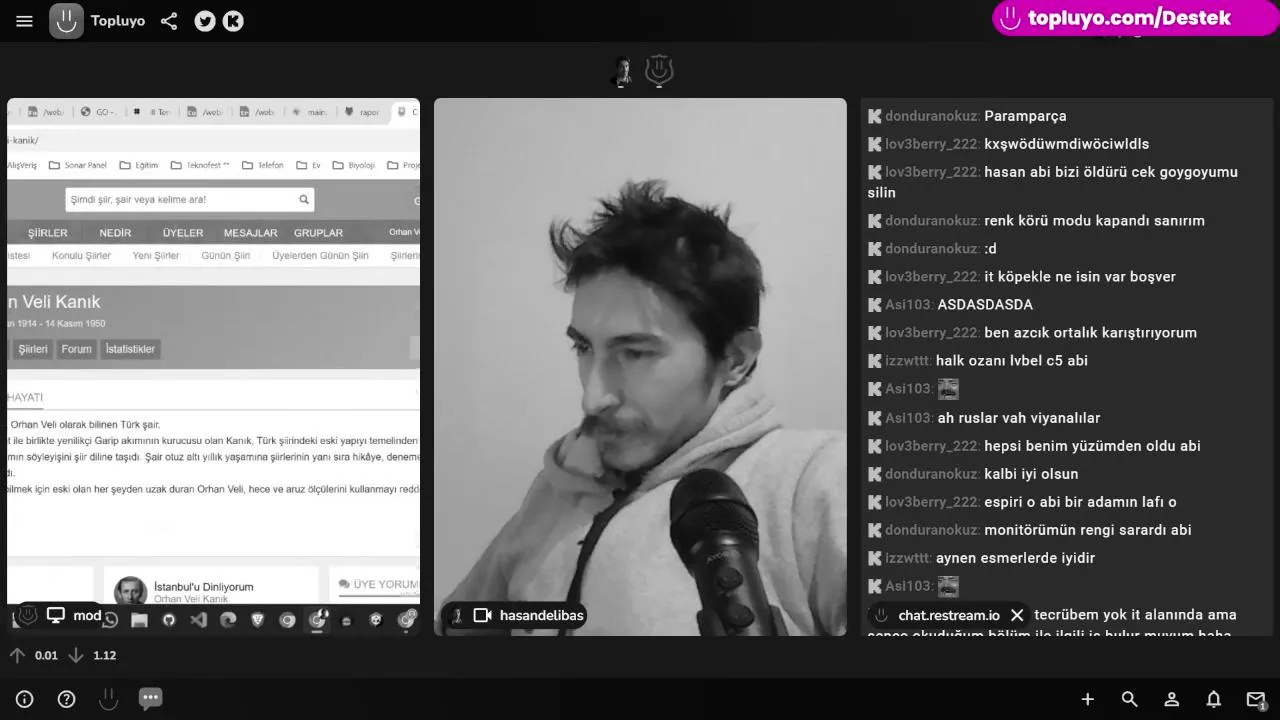Image resolution: width=1280 pixels, height=720 pixels.
Task: Open Brave from the shared-screen taskbar
Action: tap(258, 620)
